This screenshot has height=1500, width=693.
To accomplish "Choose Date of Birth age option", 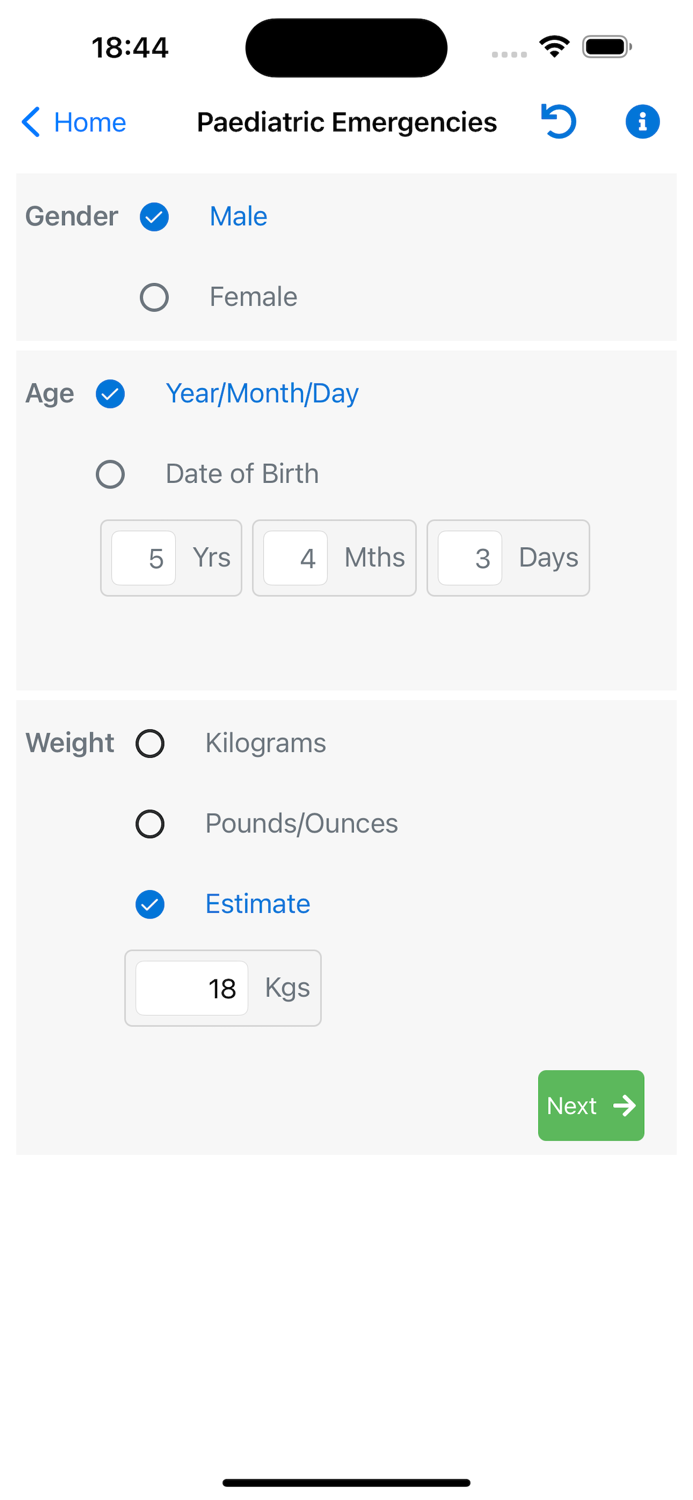I will point(111,474).
